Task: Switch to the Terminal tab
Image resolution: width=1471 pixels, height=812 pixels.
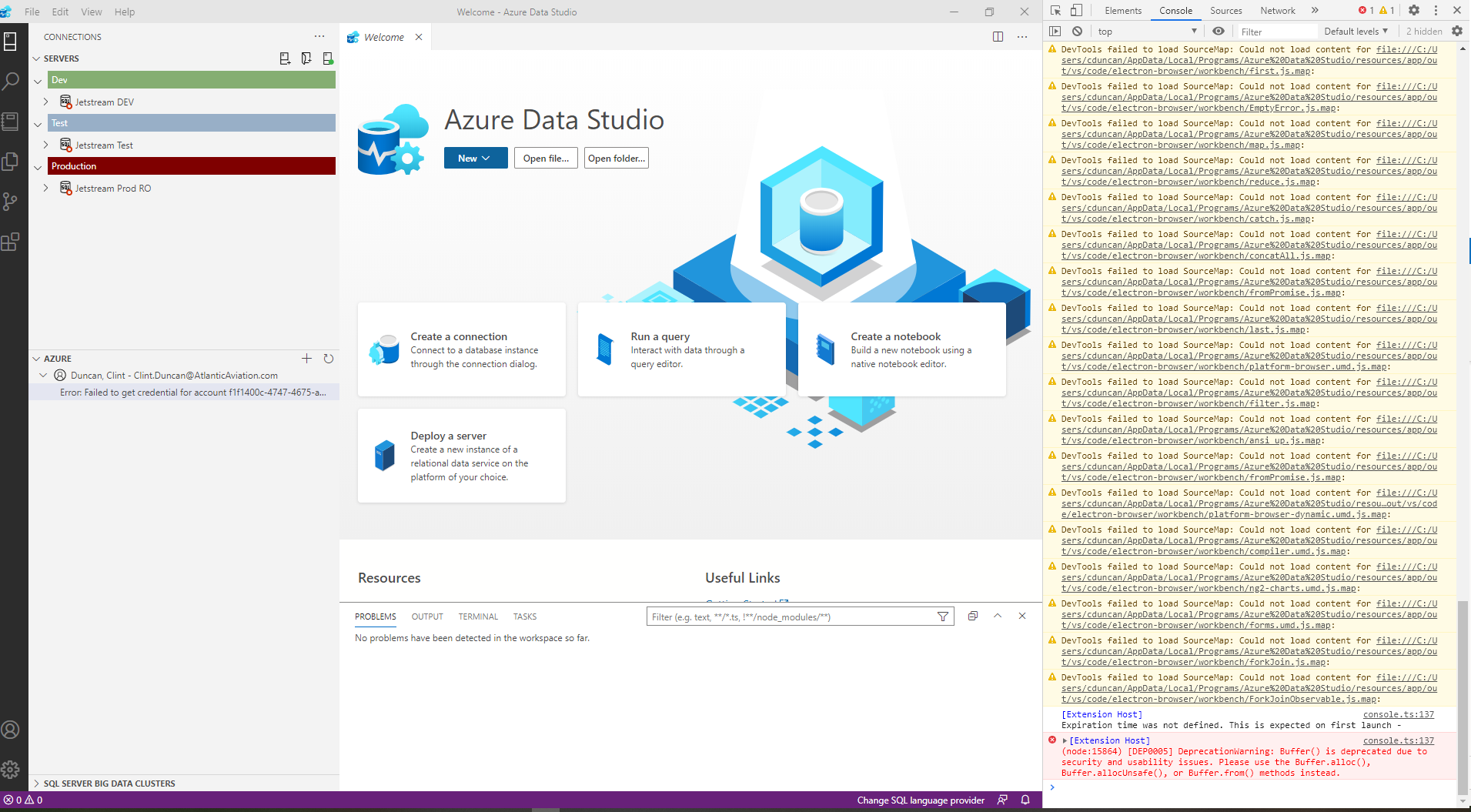Action: coord(477,617)
